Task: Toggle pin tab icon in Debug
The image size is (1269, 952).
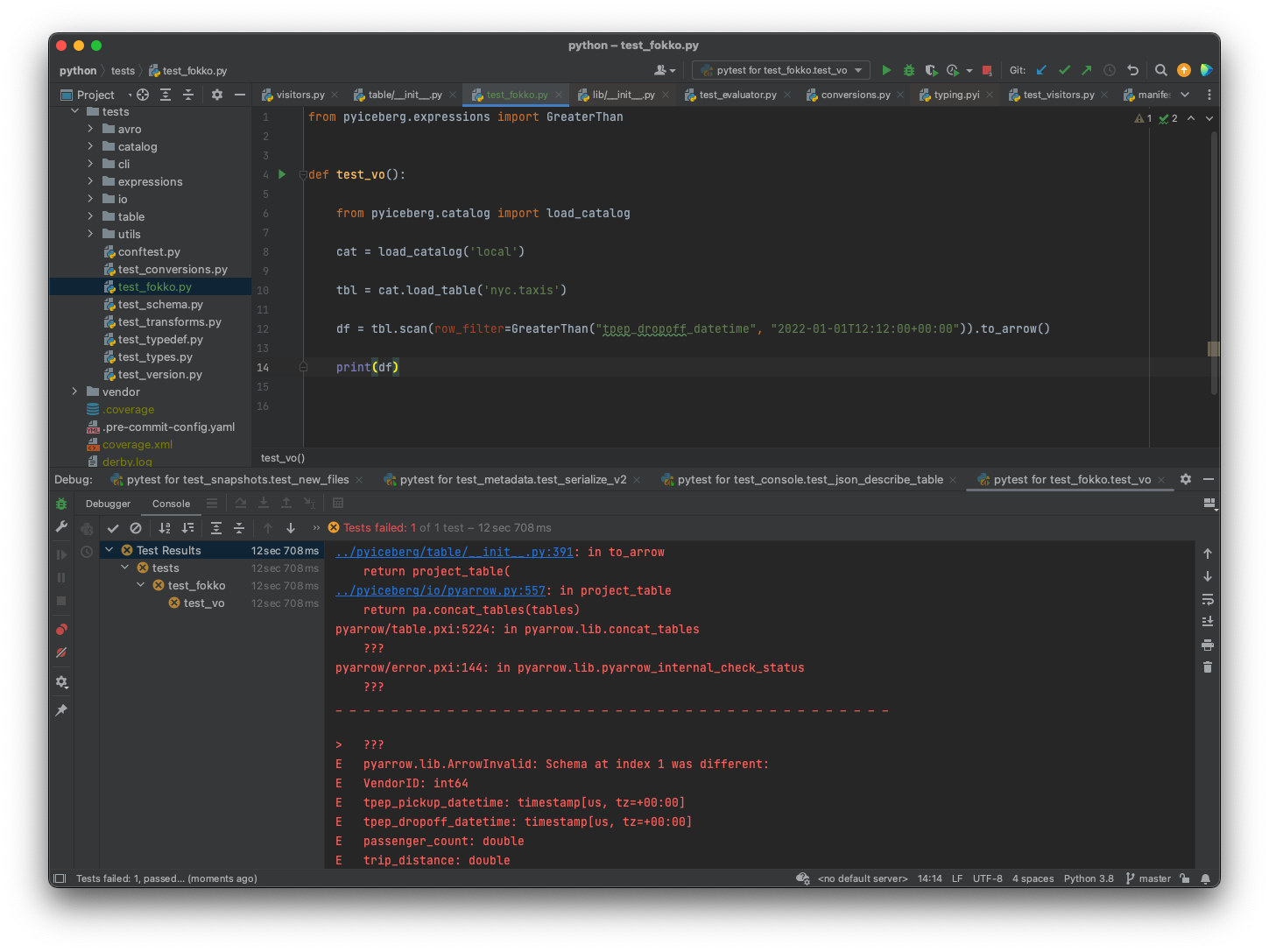Action: coord(61,710)
